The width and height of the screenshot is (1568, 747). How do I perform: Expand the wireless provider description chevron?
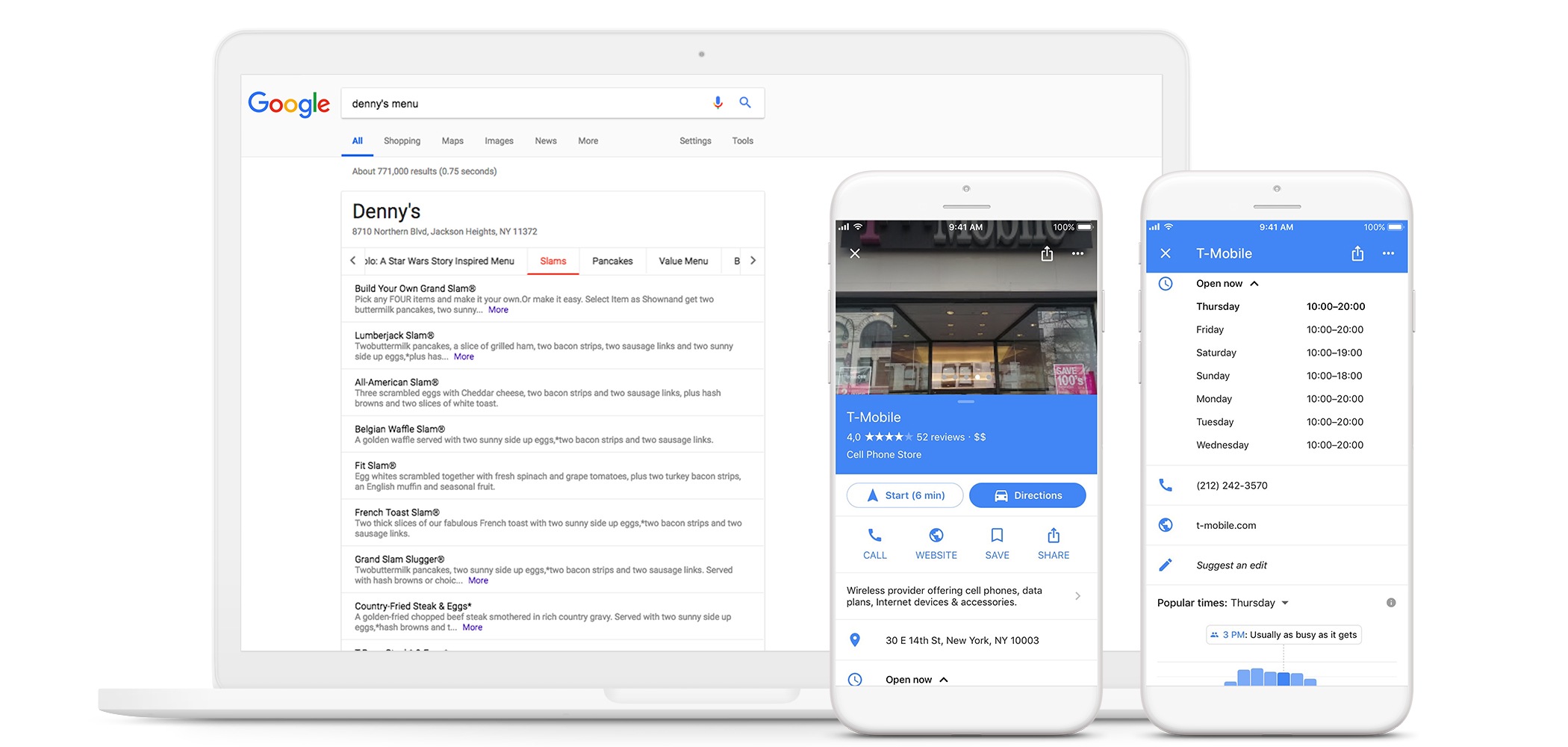pyautogui.click(x=1077, y=596)
